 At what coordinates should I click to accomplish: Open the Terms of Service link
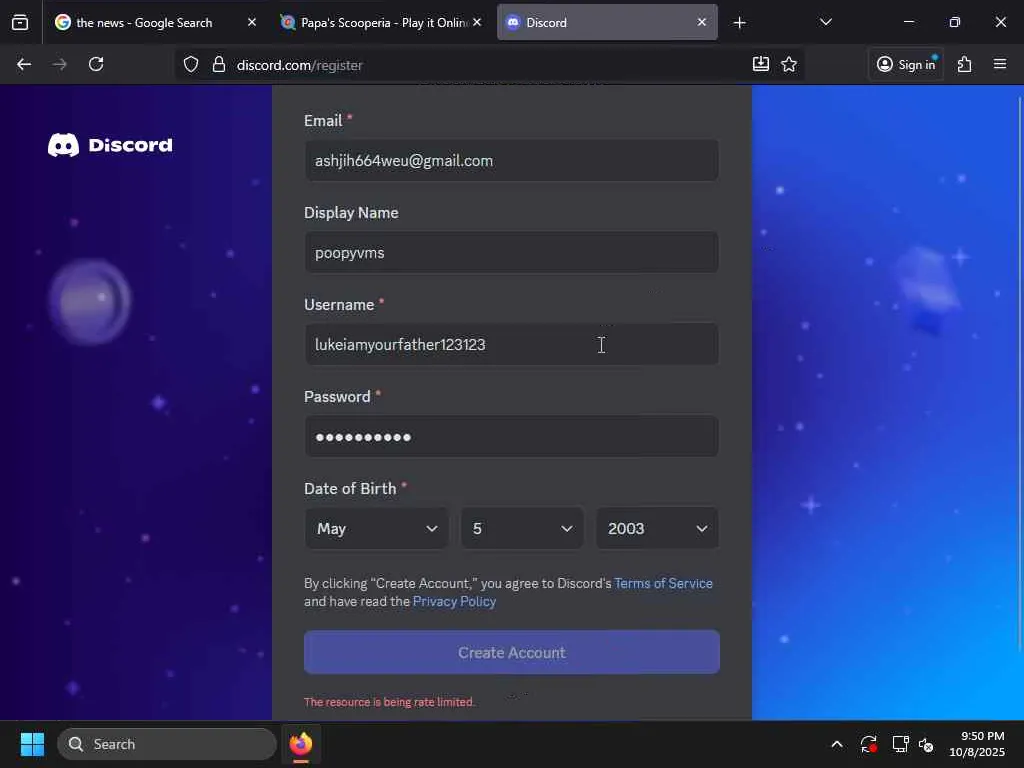[x=663, y=583]
